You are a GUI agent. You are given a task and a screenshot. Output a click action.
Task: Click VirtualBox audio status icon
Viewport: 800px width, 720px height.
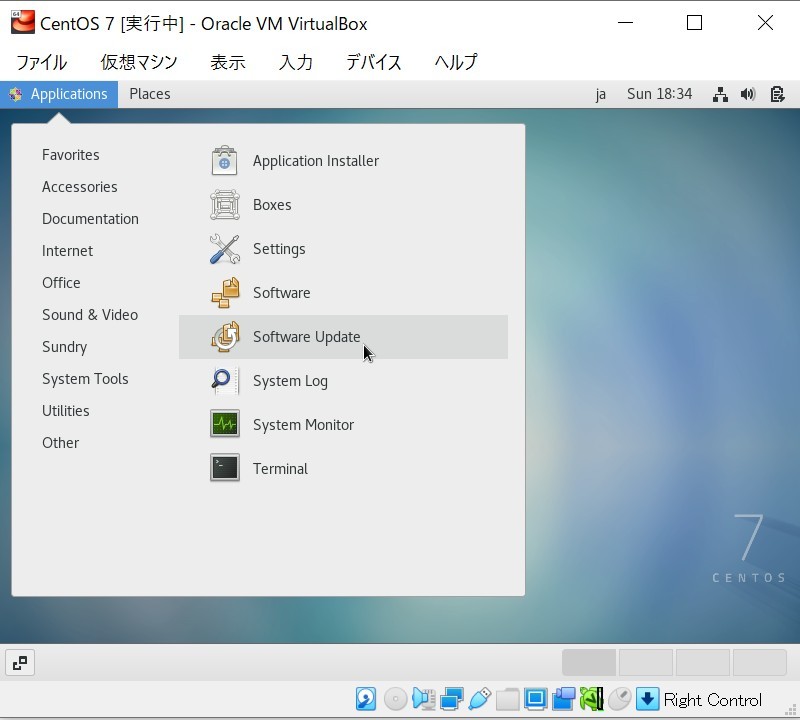[x=423, y=699]
